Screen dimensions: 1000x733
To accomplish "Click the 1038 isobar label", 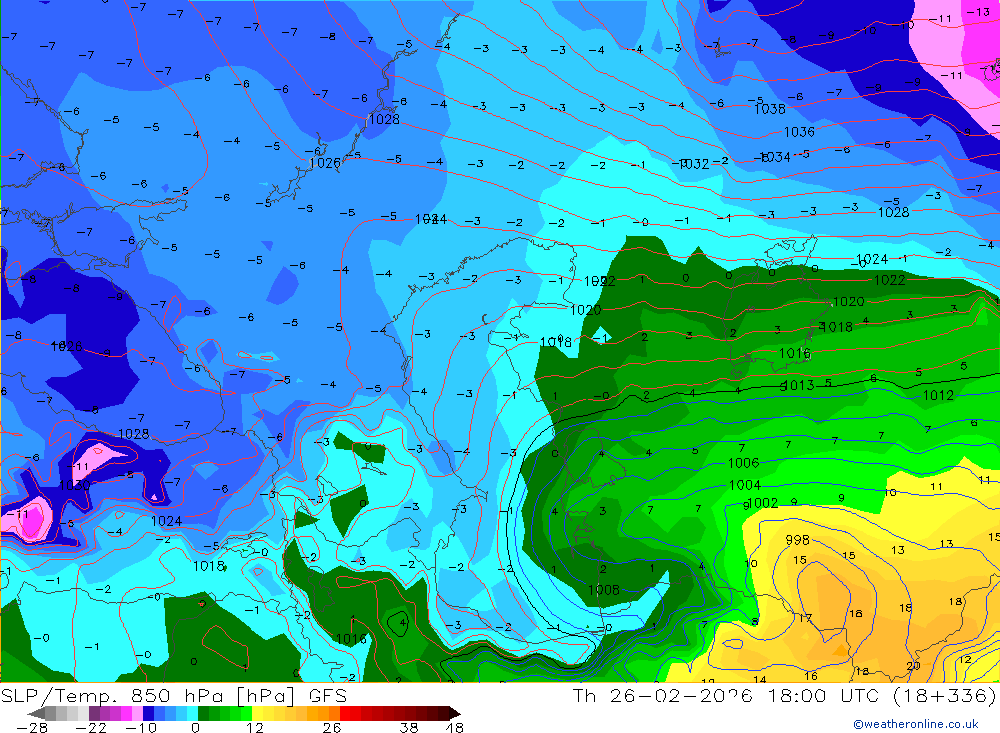I will (770, 109).
